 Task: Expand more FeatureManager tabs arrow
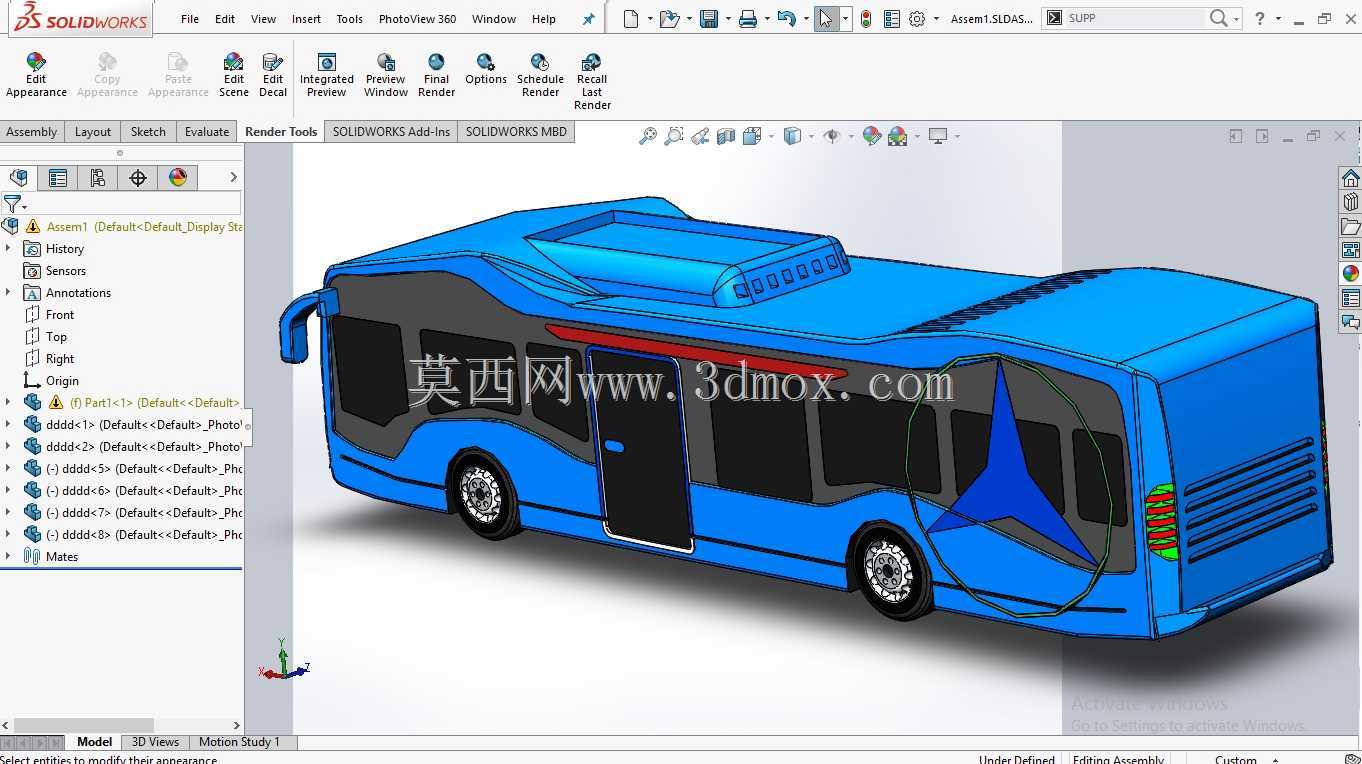tap(233, 177)
